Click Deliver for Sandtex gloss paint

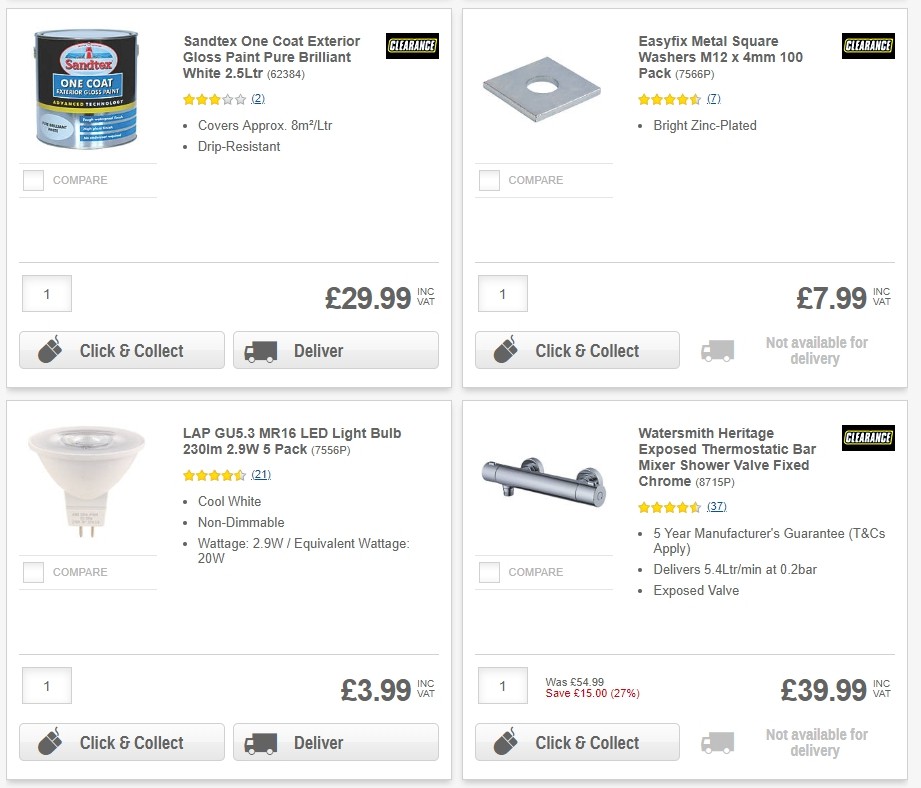[x=335, y=350]
